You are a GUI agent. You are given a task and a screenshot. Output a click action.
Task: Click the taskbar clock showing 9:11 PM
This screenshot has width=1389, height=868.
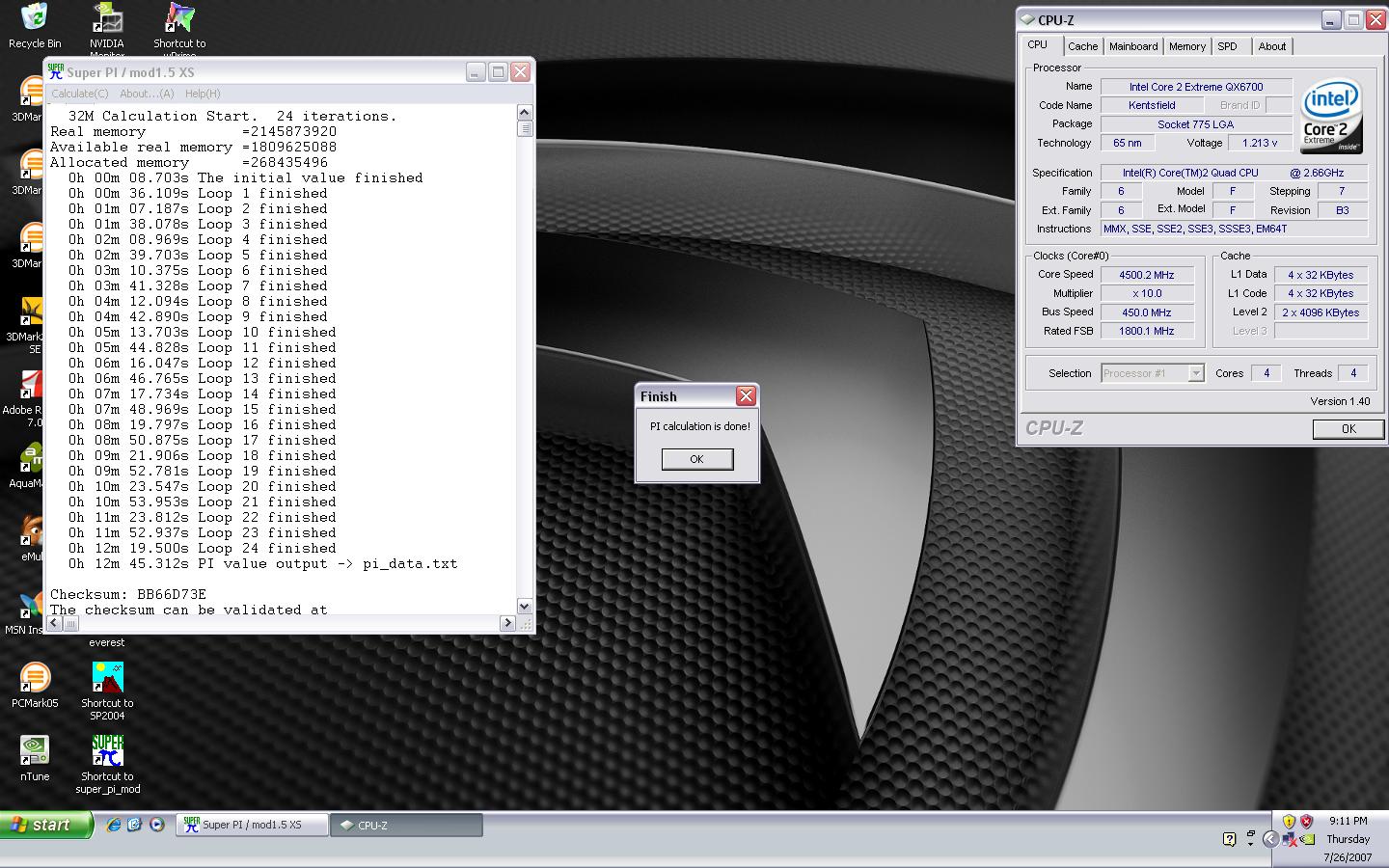pos(1348,821)
